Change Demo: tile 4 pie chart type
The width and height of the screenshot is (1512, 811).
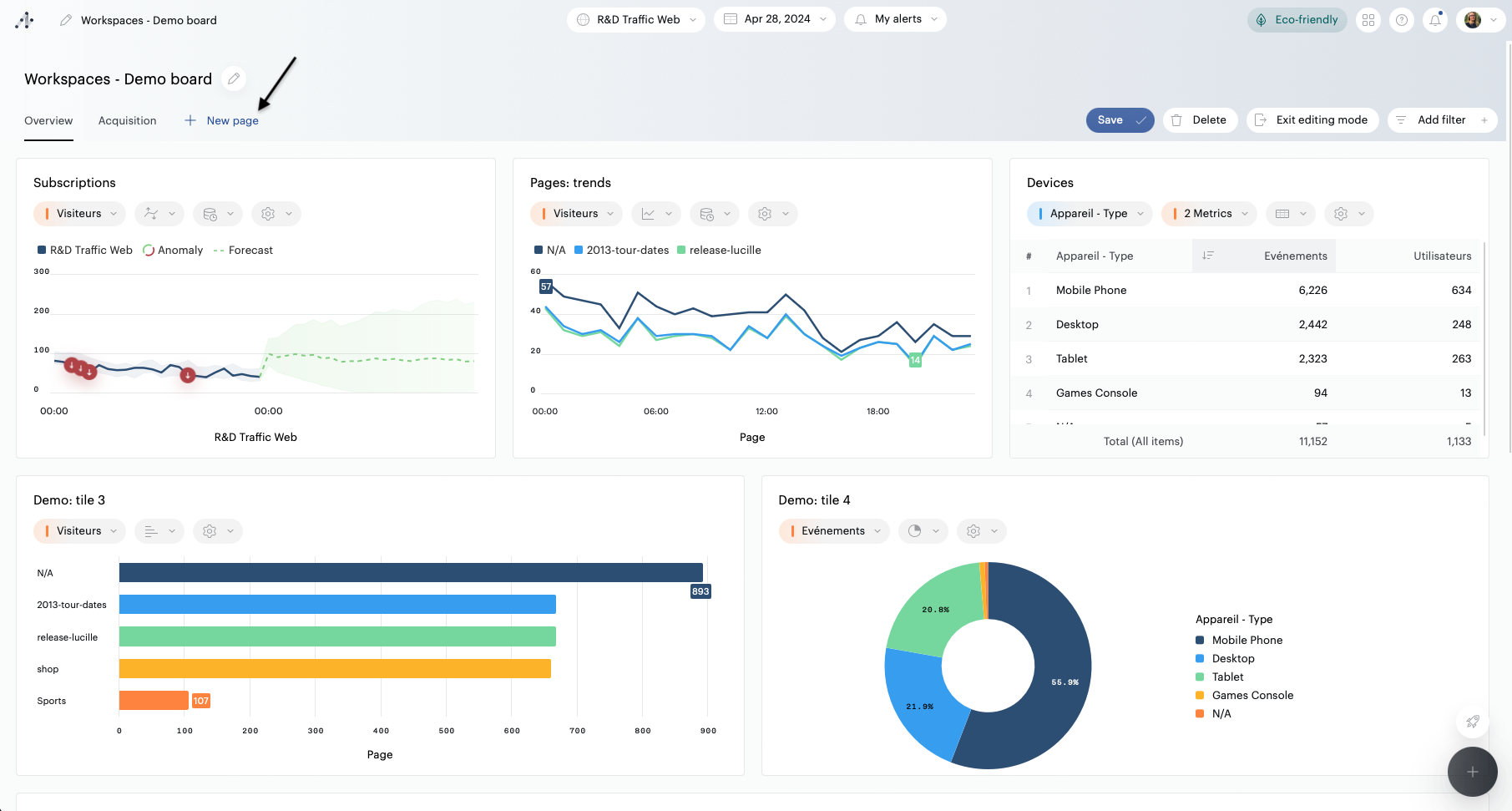tap(923, 531)
